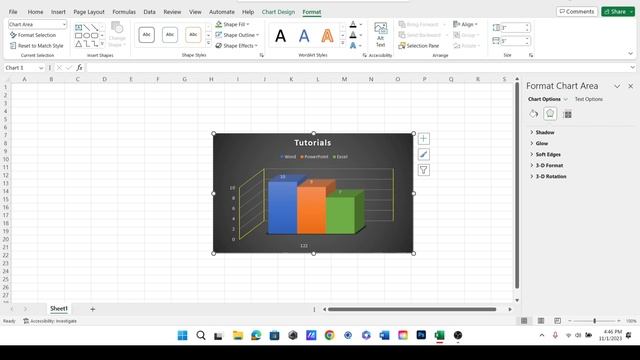Select the Effects pentagon icon in Format pane

point(550,114)
